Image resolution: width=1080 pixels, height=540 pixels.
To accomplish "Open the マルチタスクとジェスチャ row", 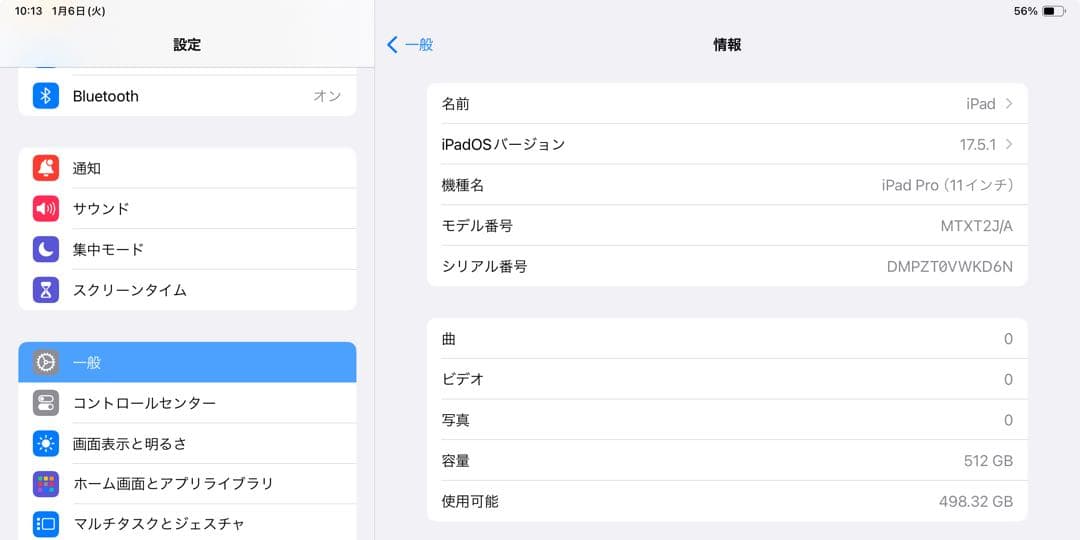I will pyautogui.click(x=187, y=524).
